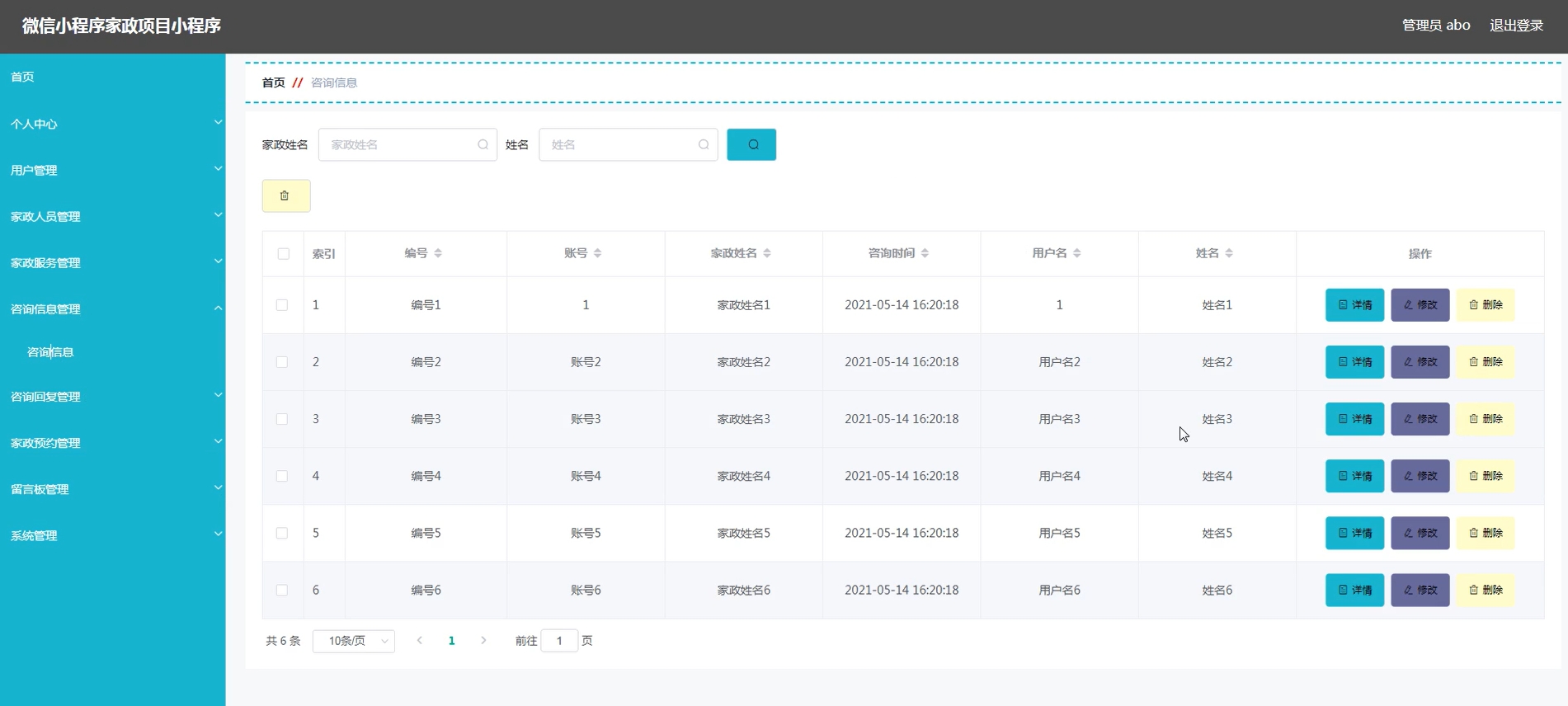Click search icon in 姓名 filter field

click(704, 144)
